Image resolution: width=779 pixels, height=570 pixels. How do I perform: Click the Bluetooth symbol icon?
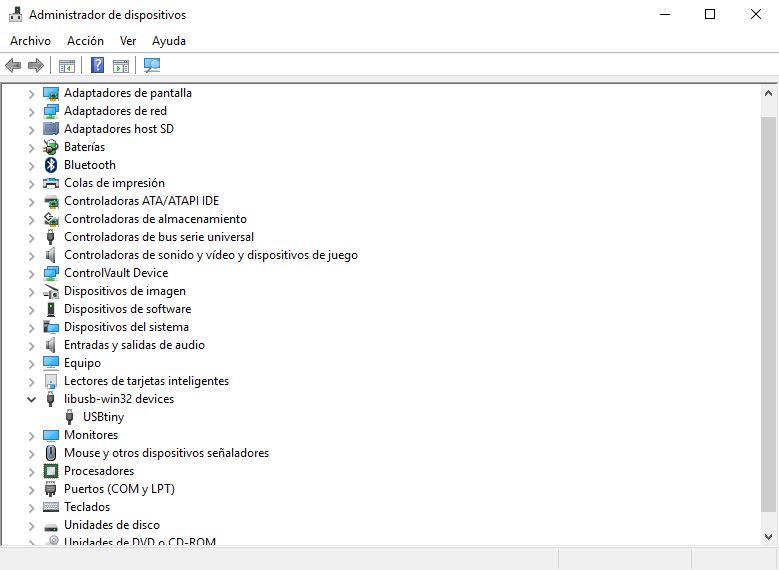coord(51,164)
